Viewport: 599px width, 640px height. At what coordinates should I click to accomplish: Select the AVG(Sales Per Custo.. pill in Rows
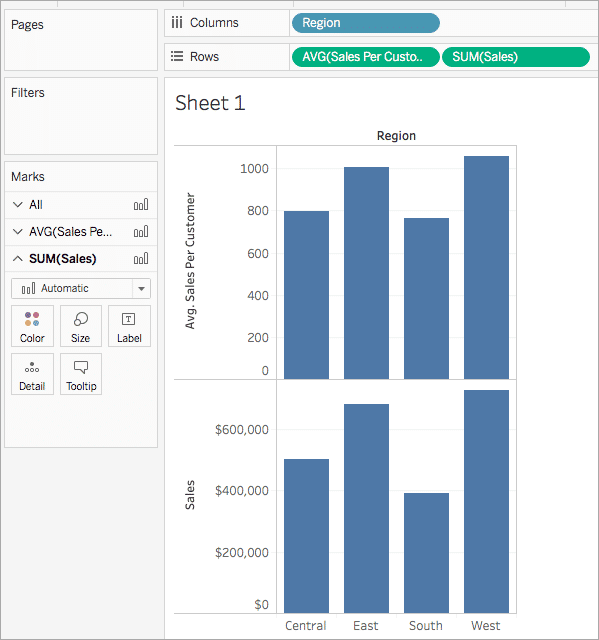[x=366, y=57]
